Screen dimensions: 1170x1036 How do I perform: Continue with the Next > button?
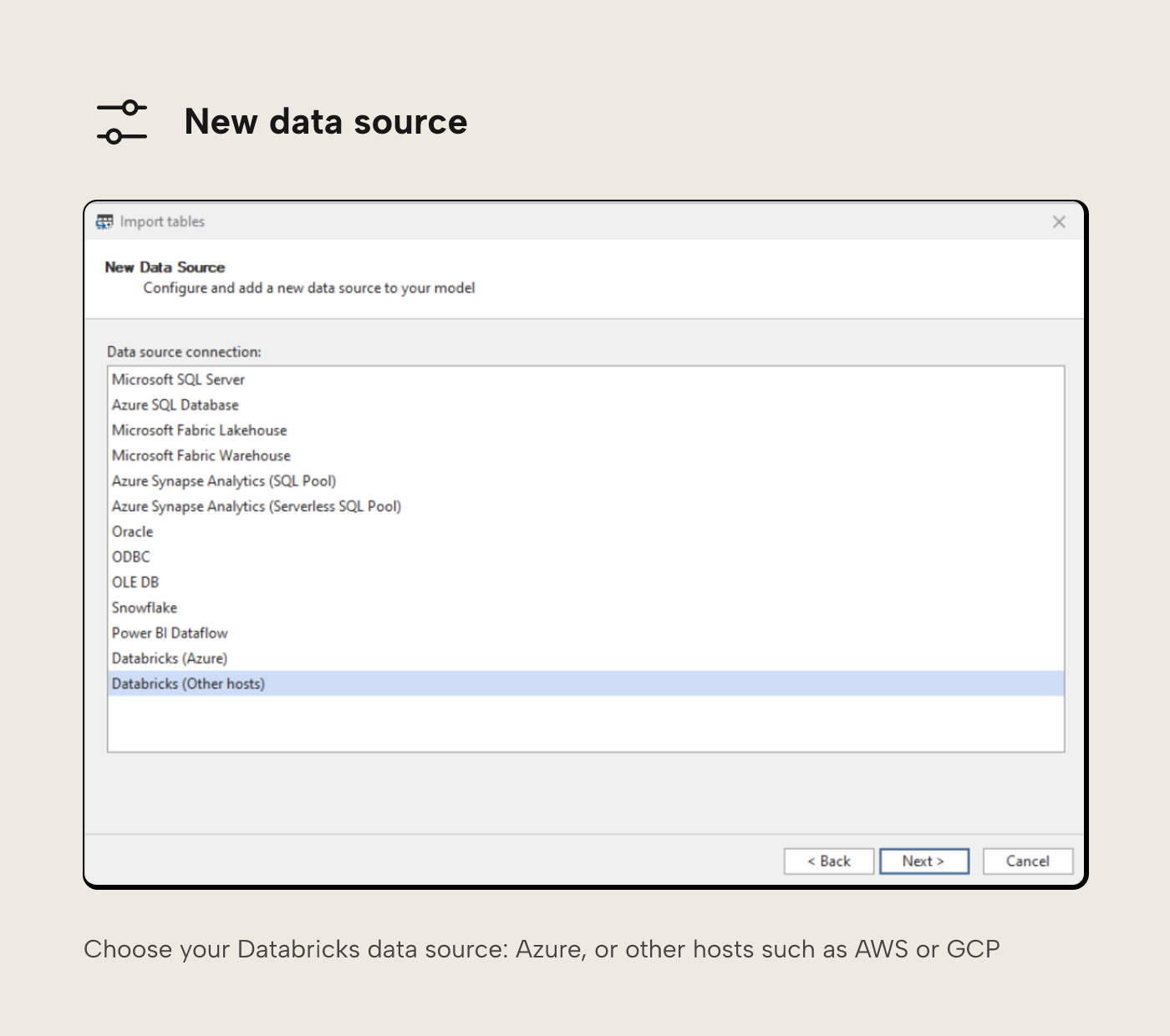[x=924, y=861]
